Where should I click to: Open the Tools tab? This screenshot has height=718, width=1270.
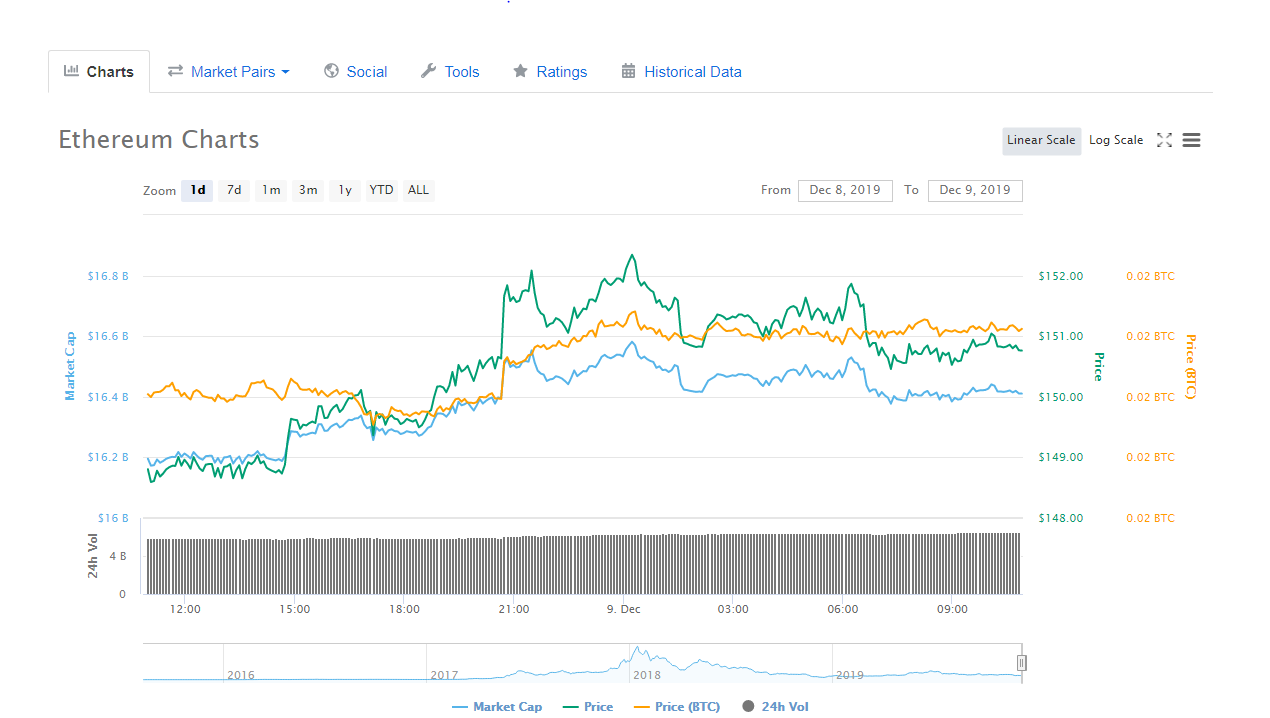coord(450,72)
